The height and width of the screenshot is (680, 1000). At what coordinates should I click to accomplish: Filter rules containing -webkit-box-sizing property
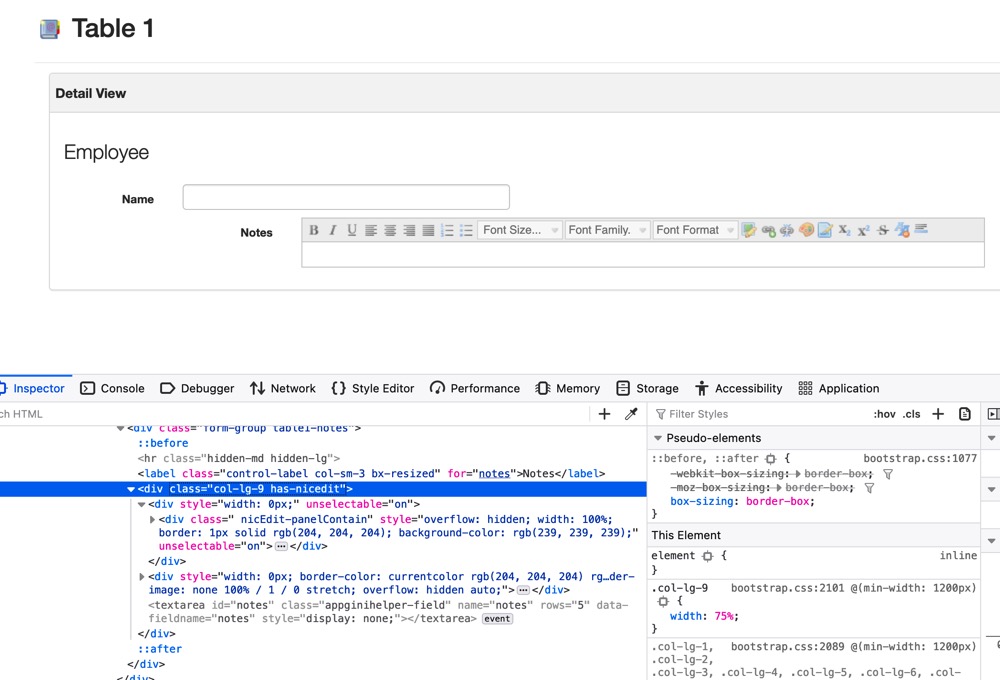coord(888,474)
